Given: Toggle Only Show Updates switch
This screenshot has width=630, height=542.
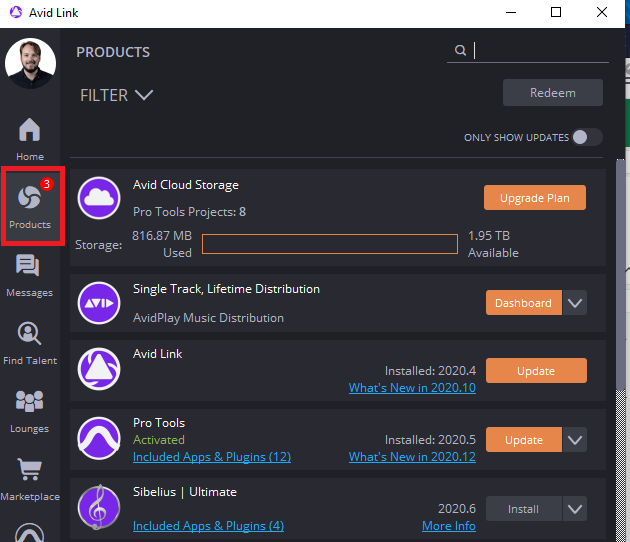Looking at the screenshot, I should click(587, 137).
